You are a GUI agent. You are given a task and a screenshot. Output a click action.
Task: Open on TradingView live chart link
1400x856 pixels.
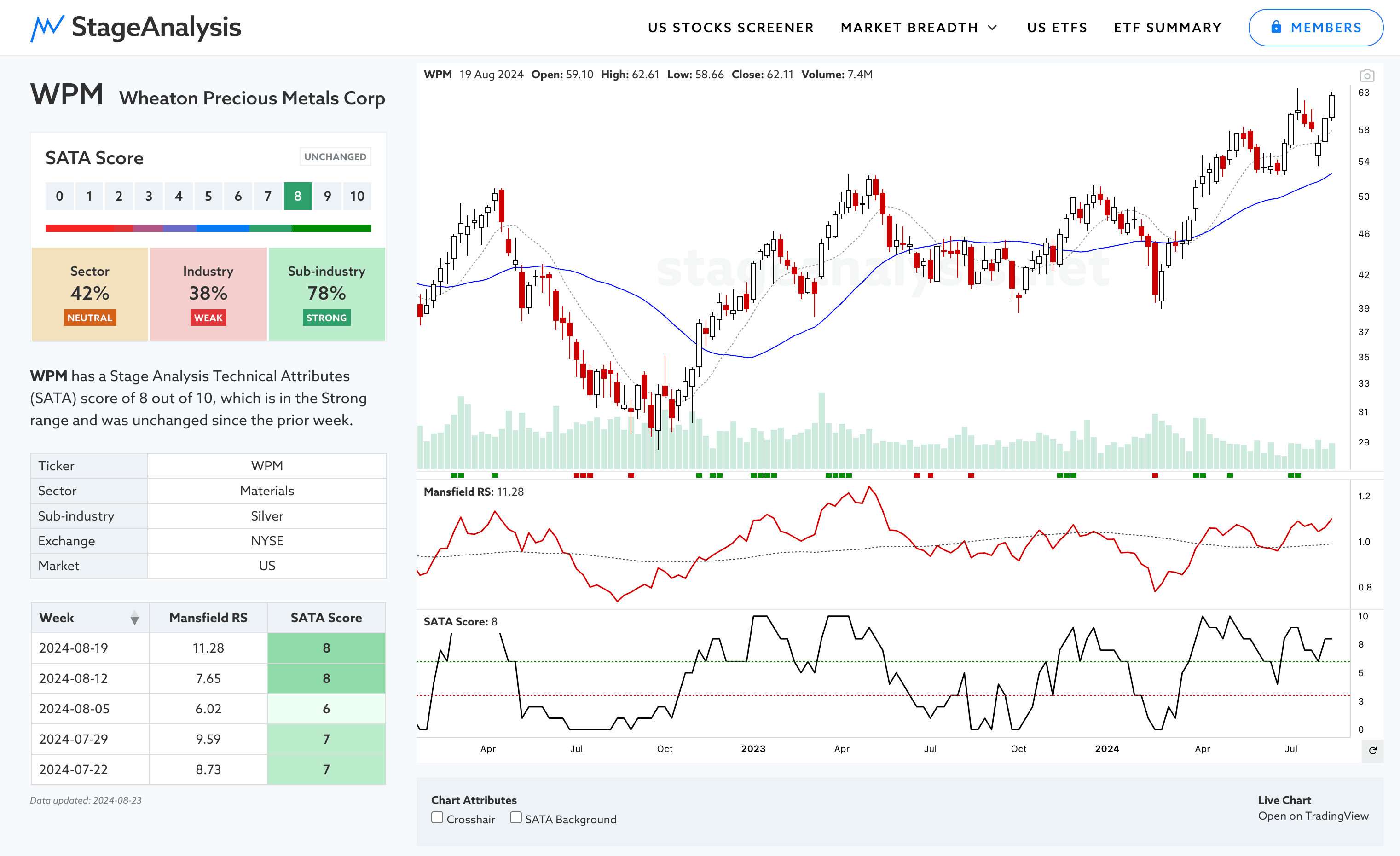(x=1313, y=816)
